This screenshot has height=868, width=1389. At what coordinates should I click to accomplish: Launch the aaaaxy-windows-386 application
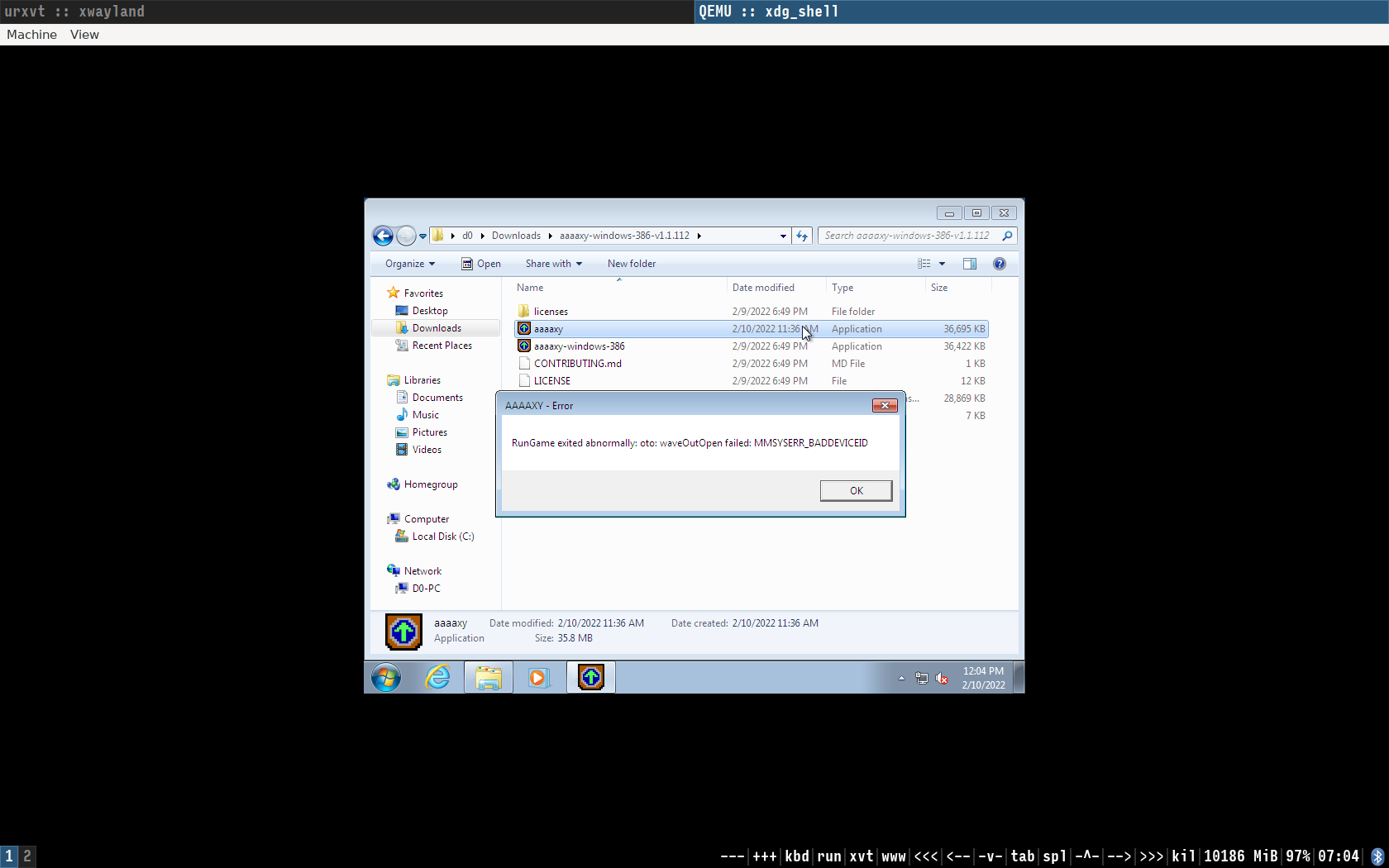tap(579, 346)
